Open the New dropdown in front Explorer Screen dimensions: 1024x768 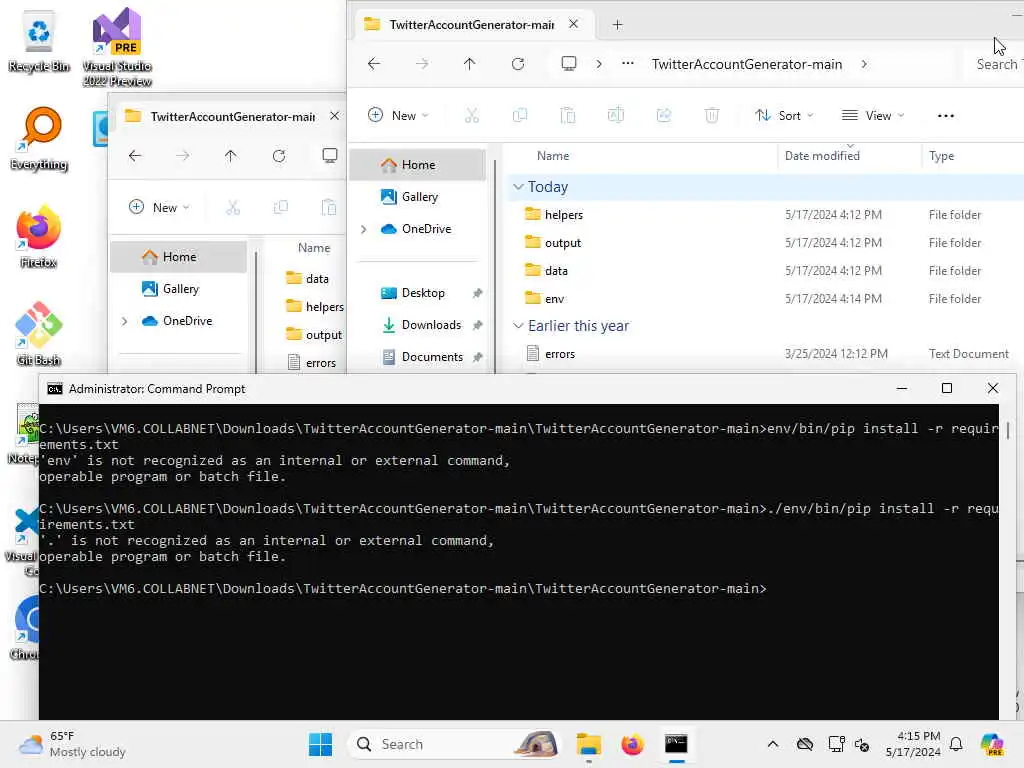click(398, 116)
